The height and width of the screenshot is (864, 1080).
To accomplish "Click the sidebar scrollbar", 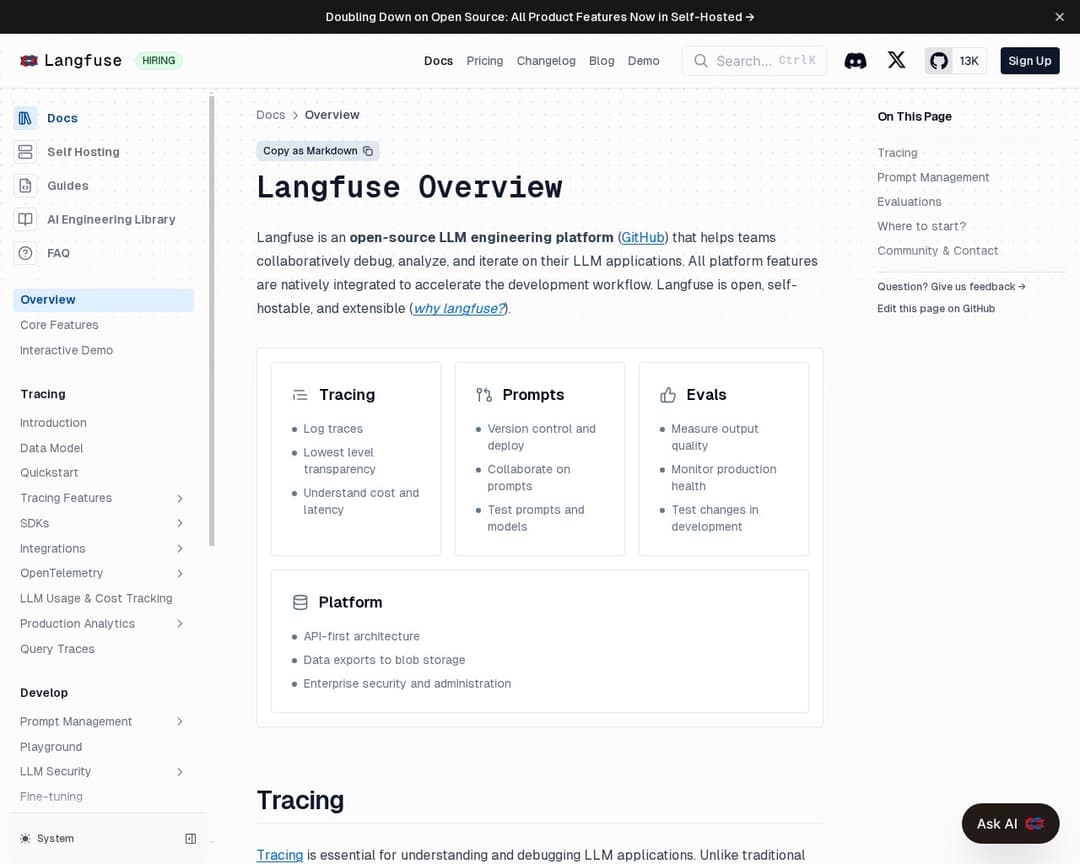I will click(x=211, y=320).
